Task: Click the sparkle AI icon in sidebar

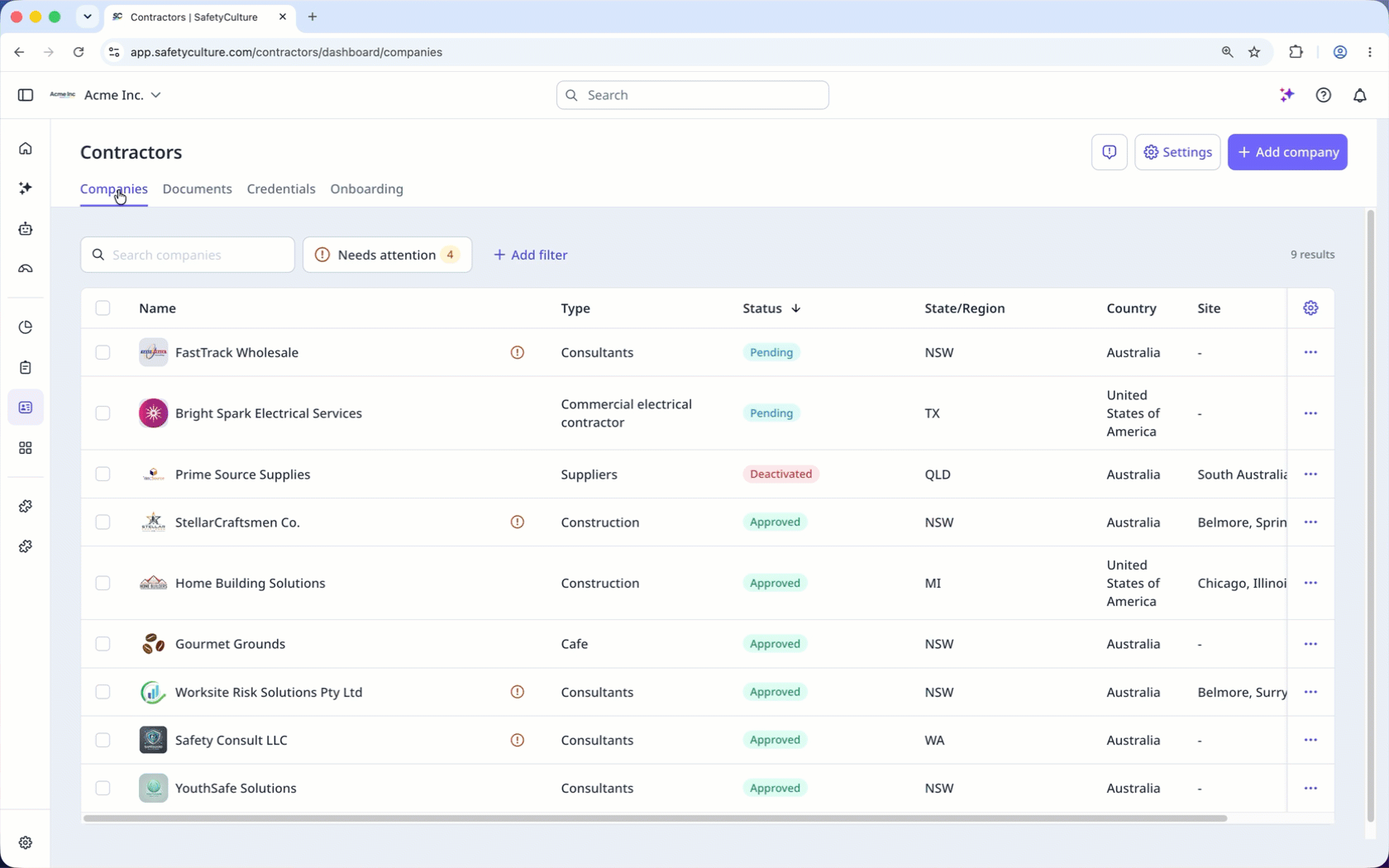Action: [26, 188]
